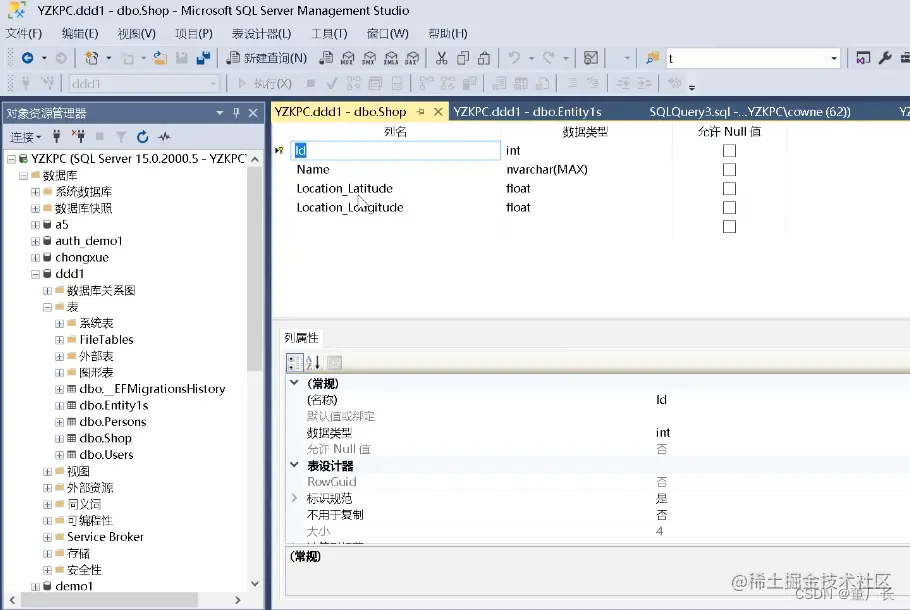The width and height of the screenshot is (910, 610).
Task: Select dbo.__EFMigrationsHistory table
Action: 152,389
